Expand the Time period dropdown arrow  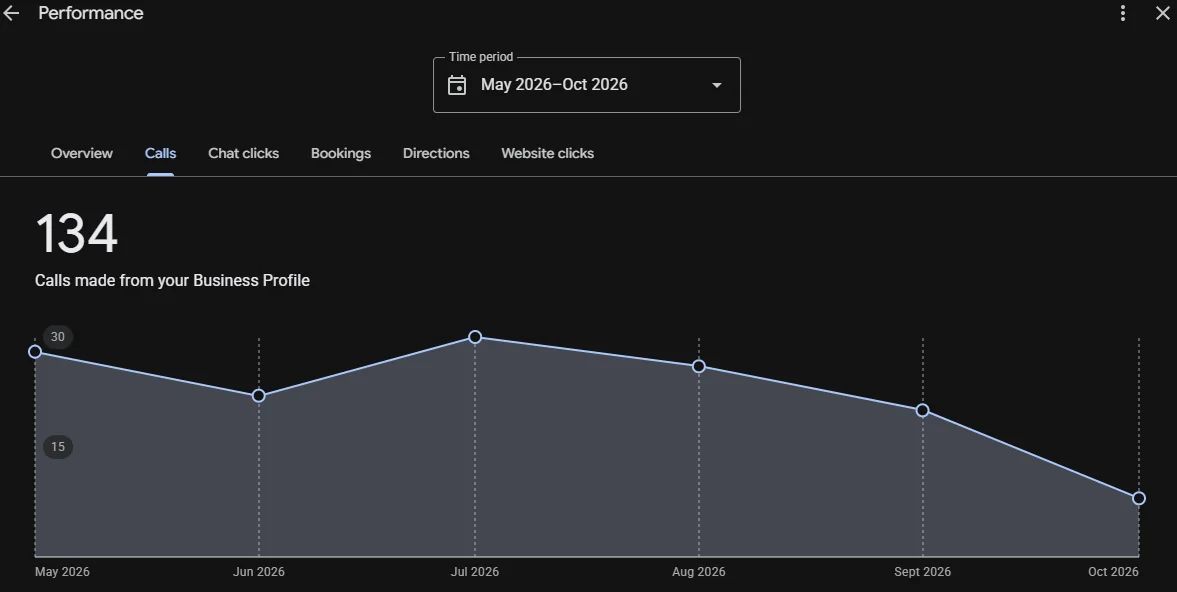[x=717, y=86]
